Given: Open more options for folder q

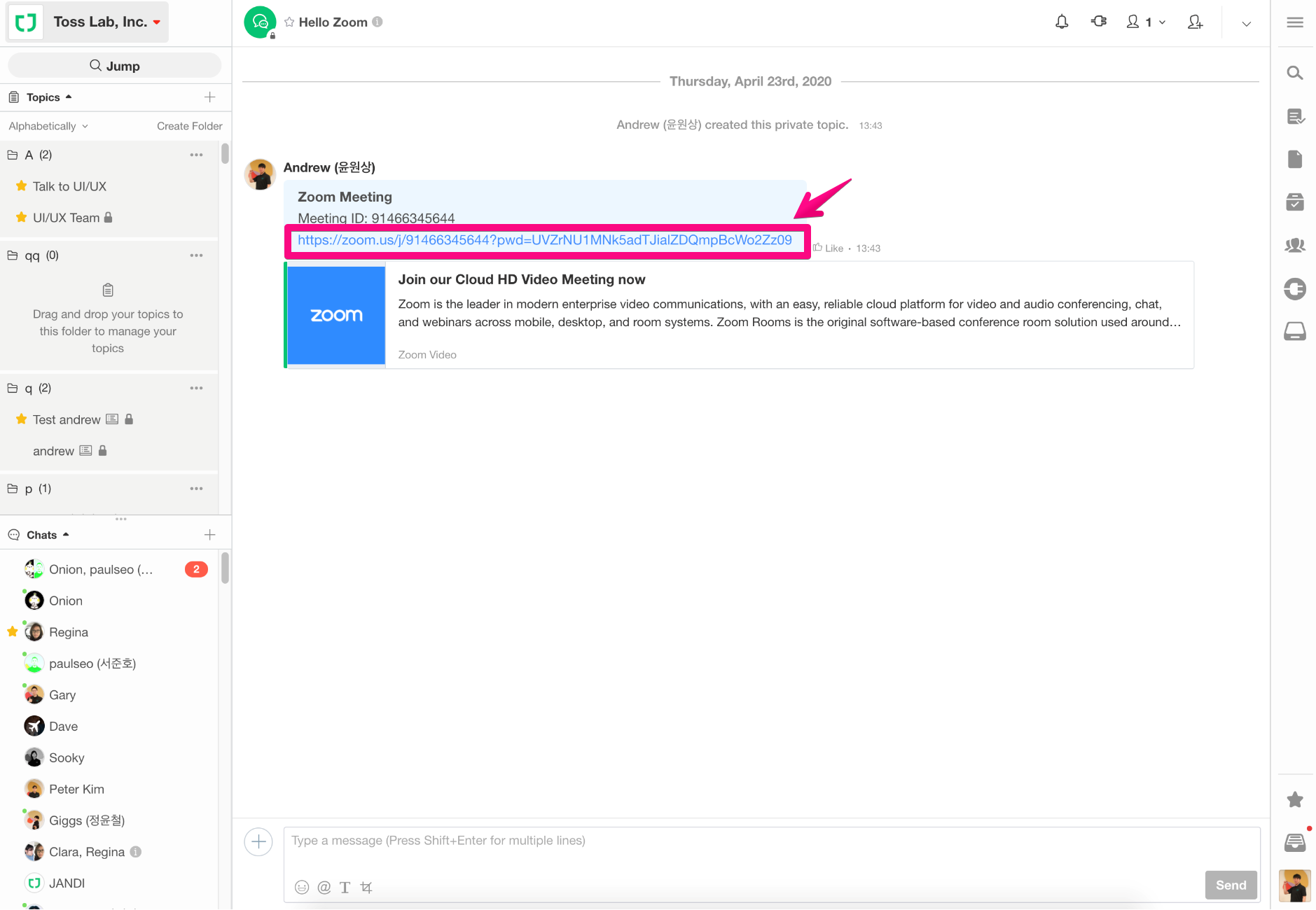Looking at the screenshot, I should click(x=196, y=388).
